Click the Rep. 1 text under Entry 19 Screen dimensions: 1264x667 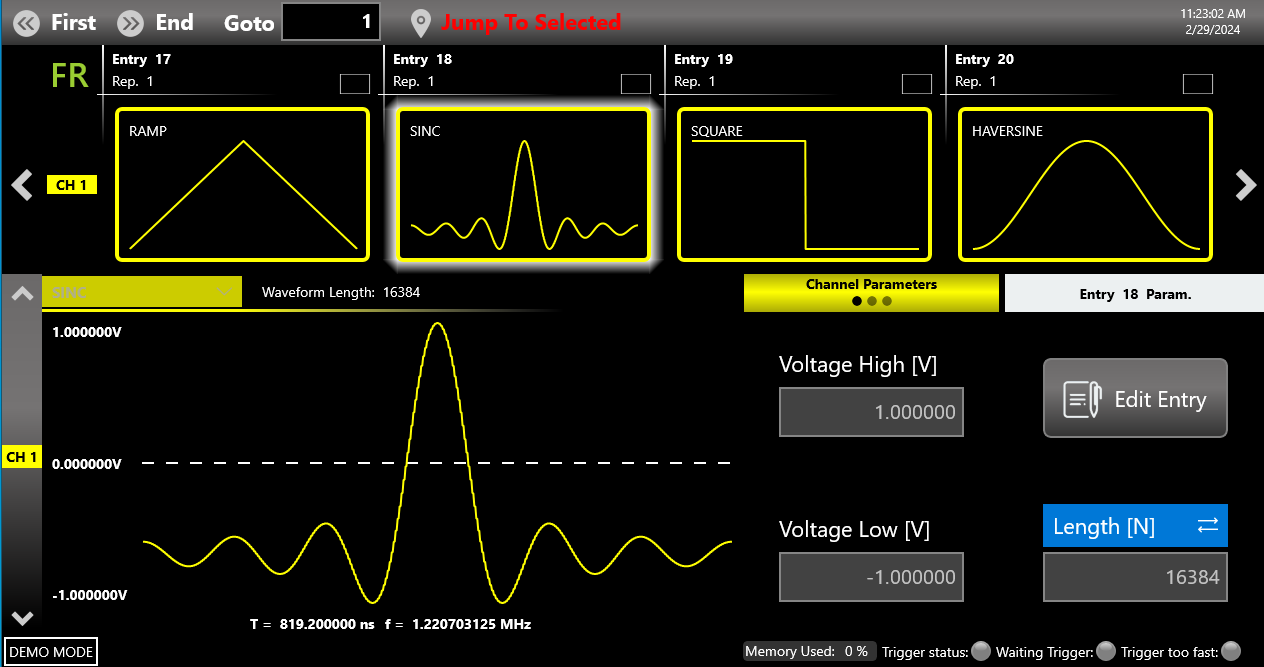tap(695, 81)
